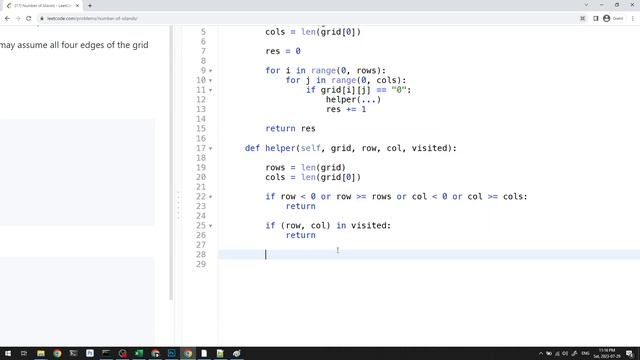Close the Number of Islands tab
This screenshot has height=360, width=640.
pyautogui.click(x=78, y=6)
